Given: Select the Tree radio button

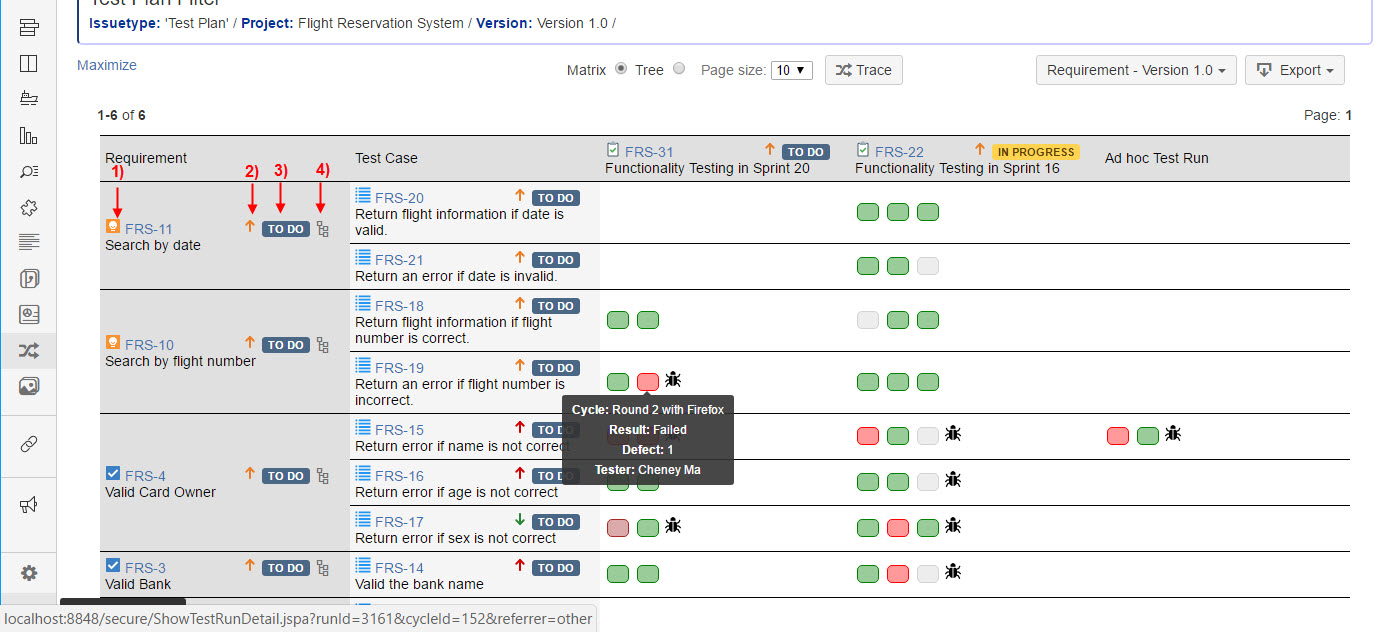Looking at the screenshot, I should 679,69.
